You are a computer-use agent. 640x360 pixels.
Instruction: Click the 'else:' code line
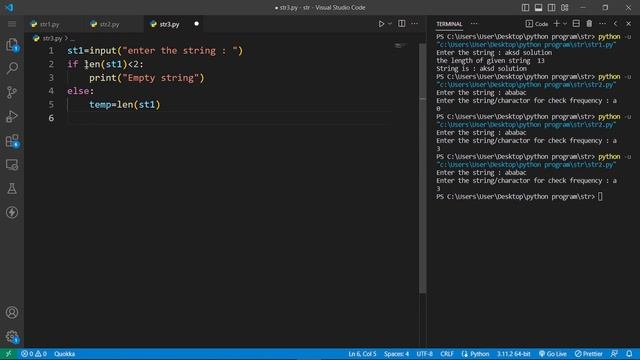tap(81, 91)
